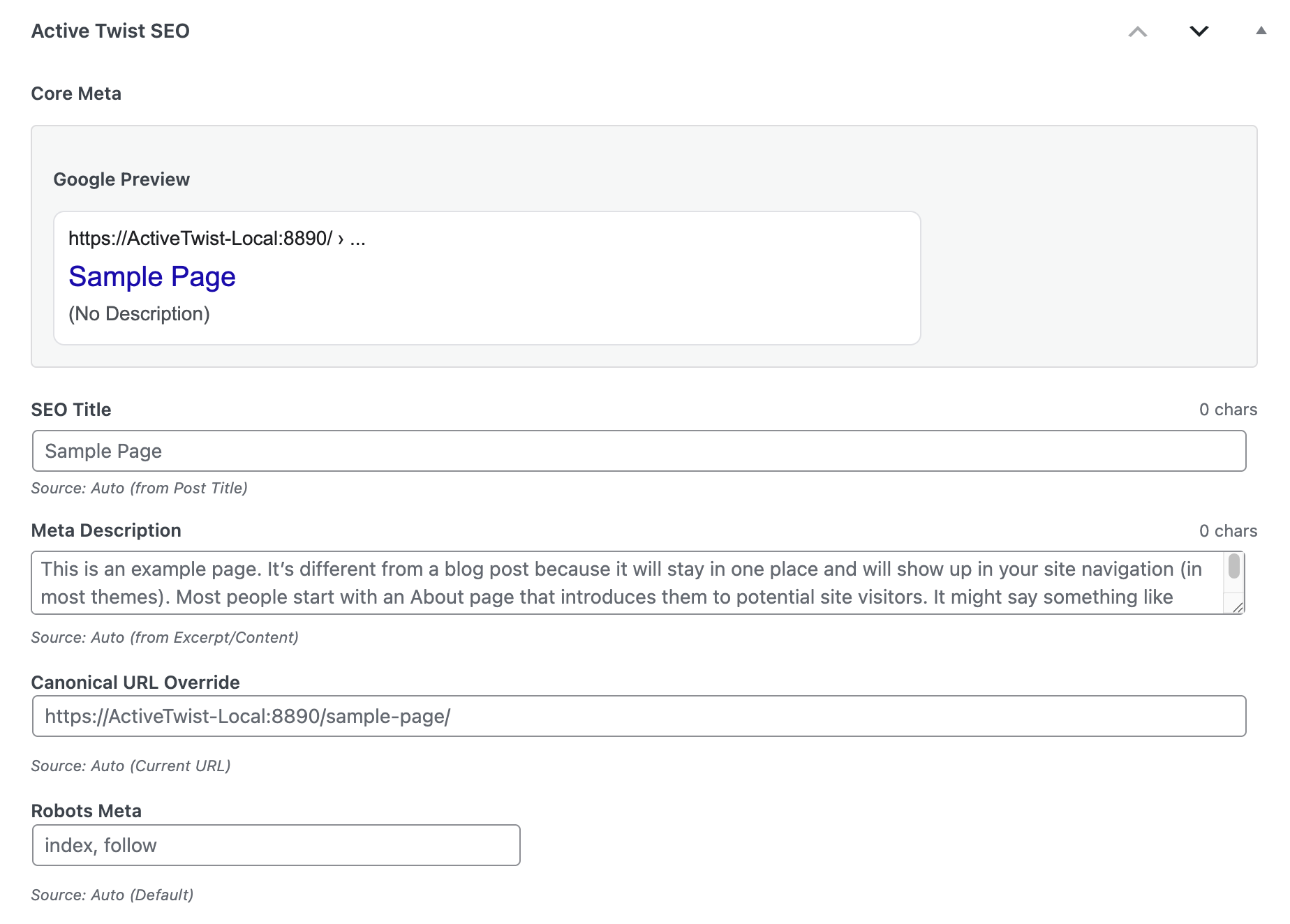Click the Meta Description scrollbar thumb
This screenshot has height=924, width=1290.
pyautogui.click(x=1234, y=566)
